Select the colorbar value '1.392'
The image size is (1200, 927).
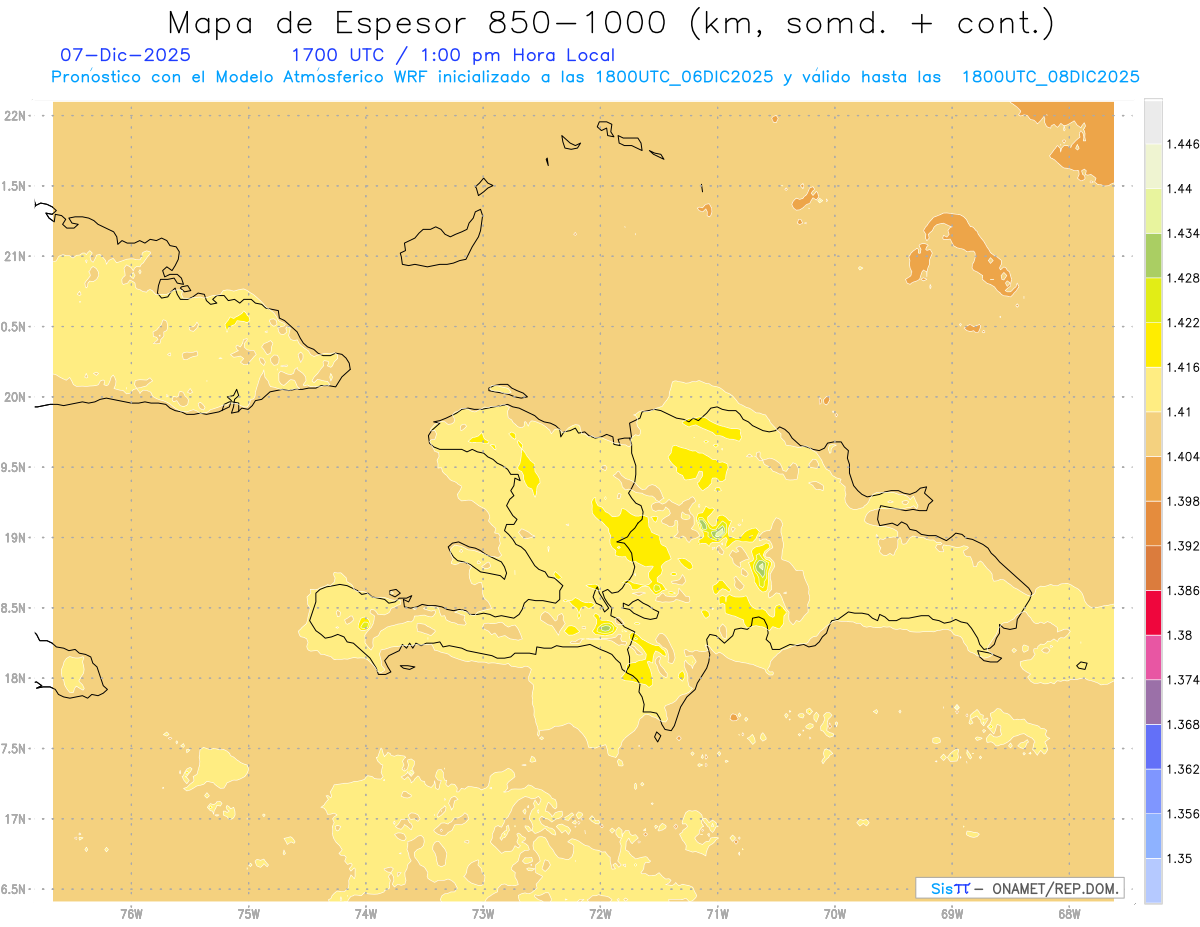[x=1182, y=546]
